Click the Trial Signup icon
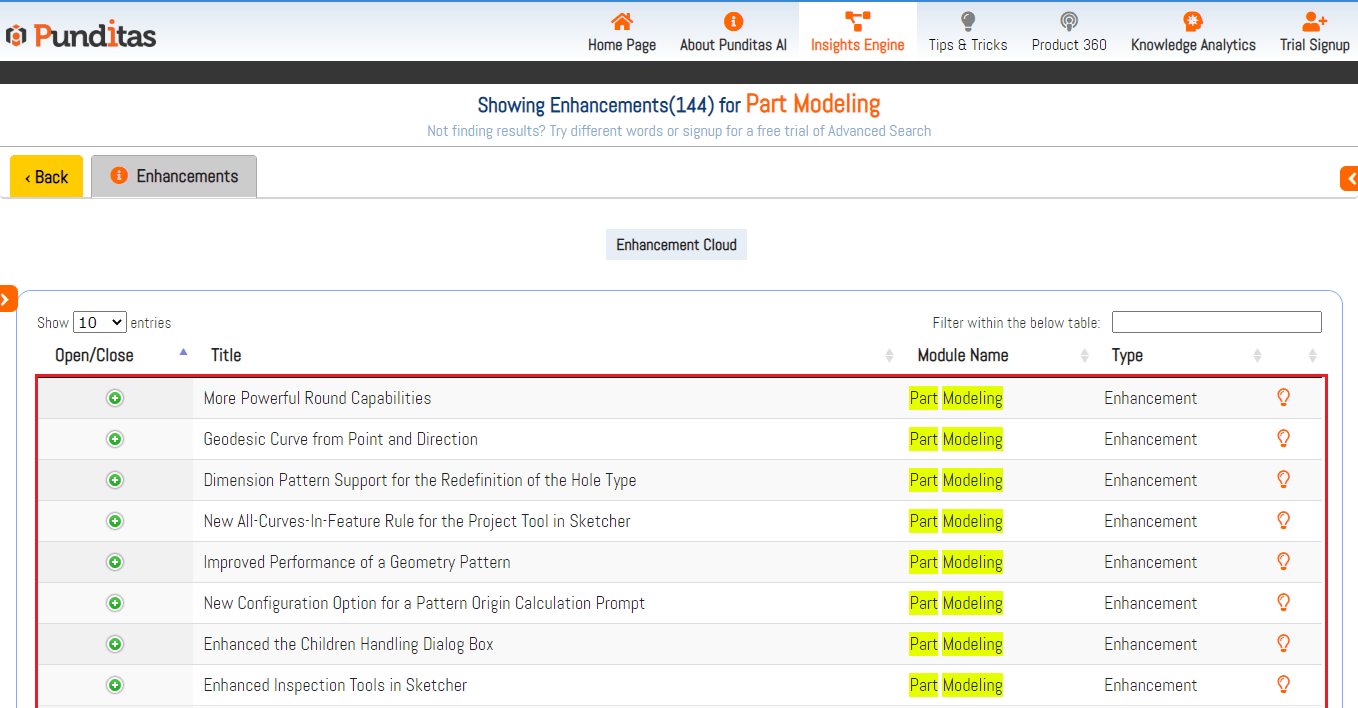Screen dimensions: 1358x708 click(x=1314, y=21)
